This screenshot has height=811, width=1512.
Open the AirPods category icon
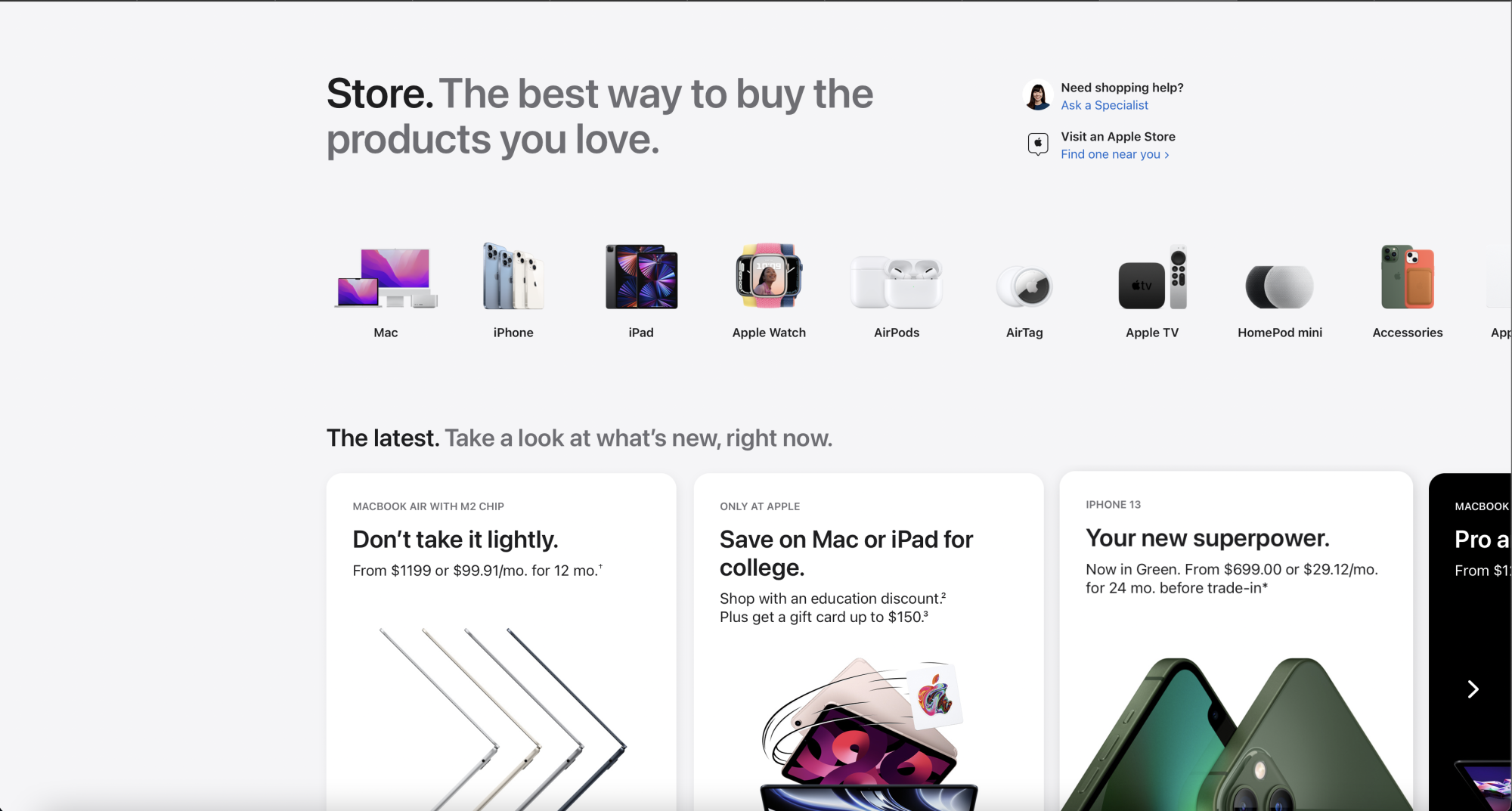coord(897,282)
